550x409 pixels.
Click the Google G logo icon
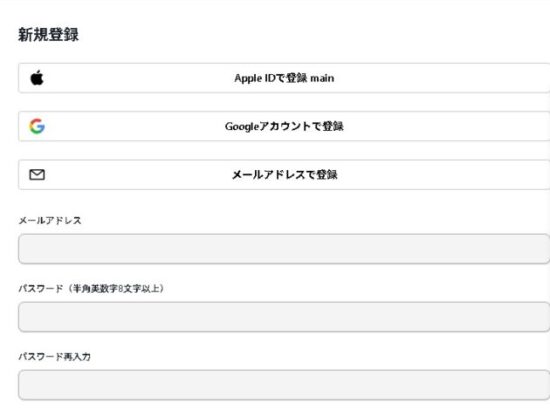(x=37, y=126)
